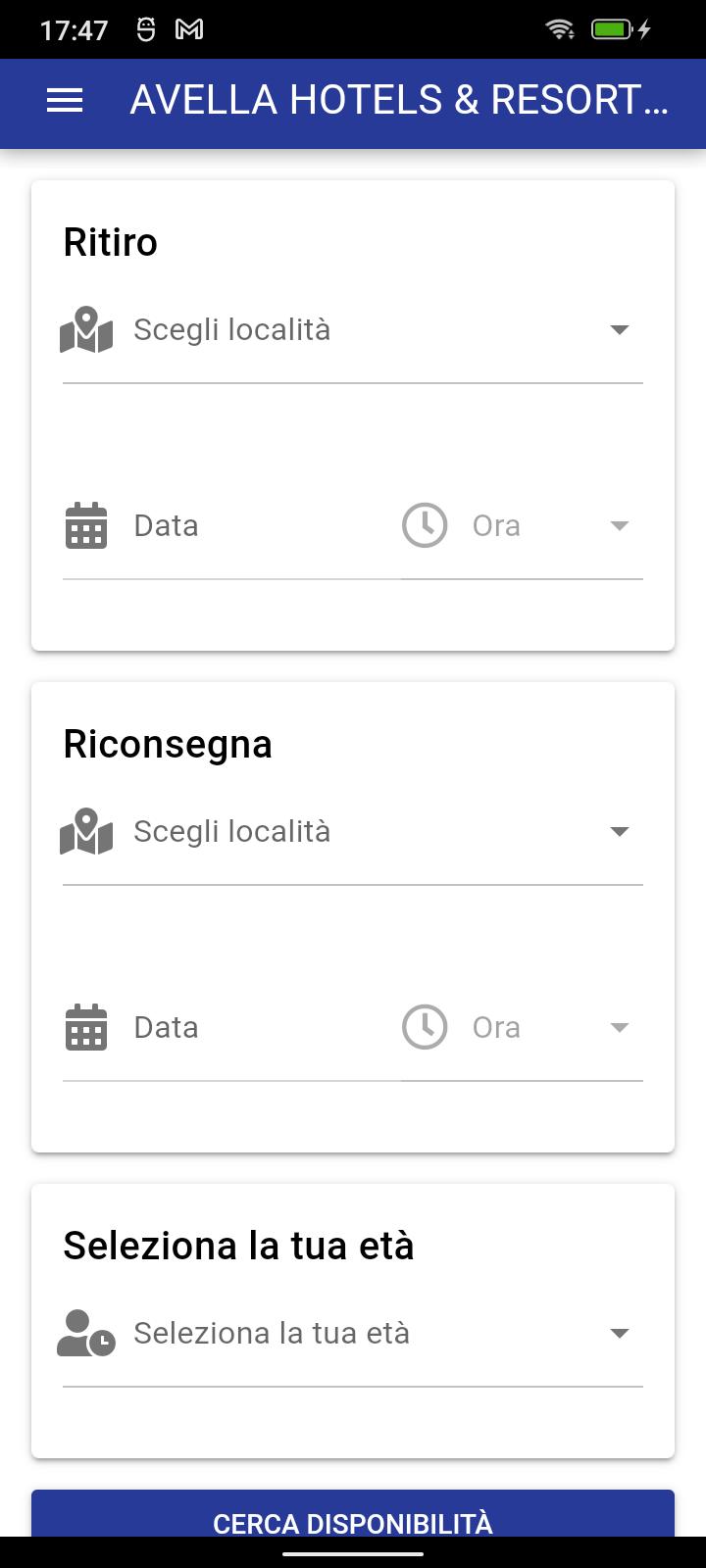Tap the clock icon in Ritiro section
The height and width of the screenshot is (1568, 706).
(425, 526)
